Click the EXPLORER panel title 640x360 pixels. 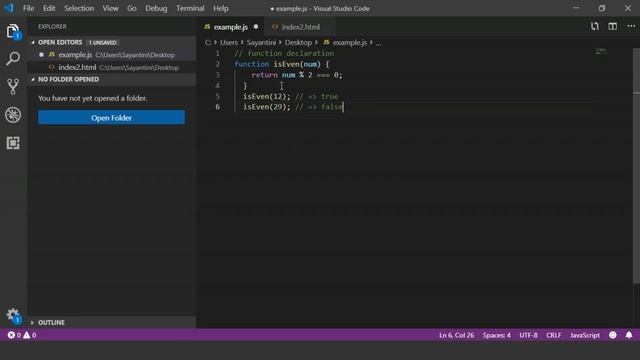click(x=52, y=27)
